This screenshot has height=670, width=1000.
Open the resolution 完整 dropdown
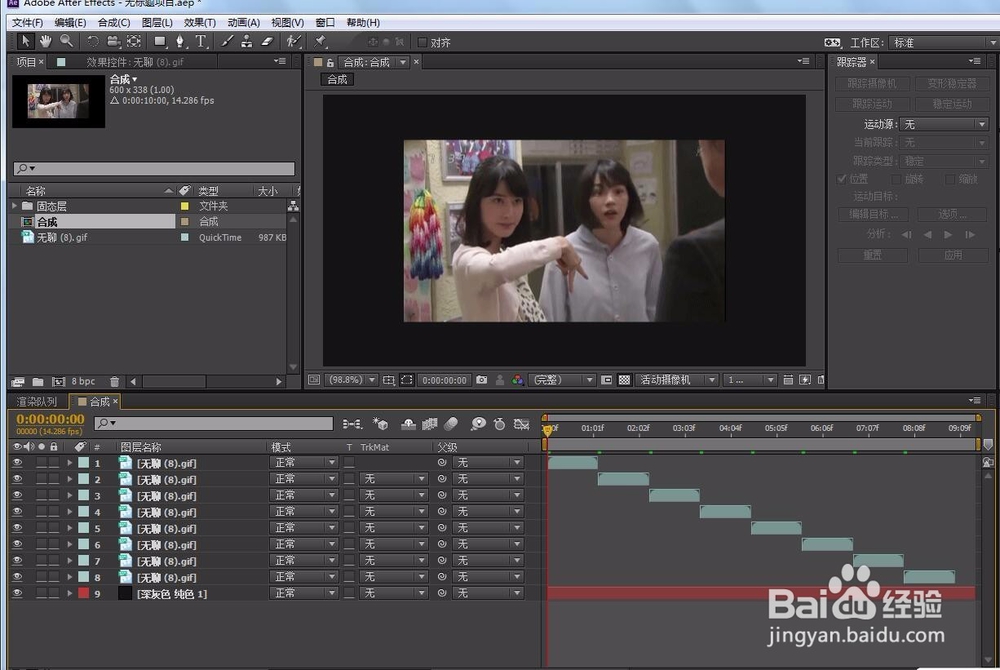coord(562,380)
